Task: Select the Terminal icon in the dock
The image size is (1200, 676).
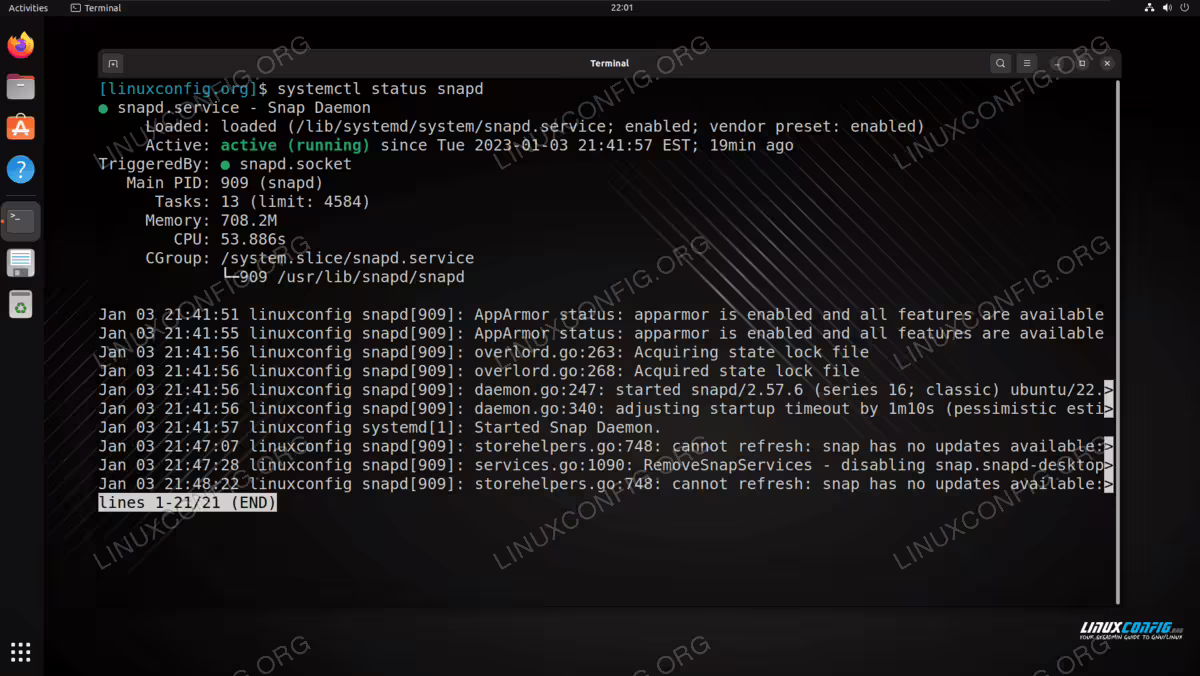Action: 21,221
